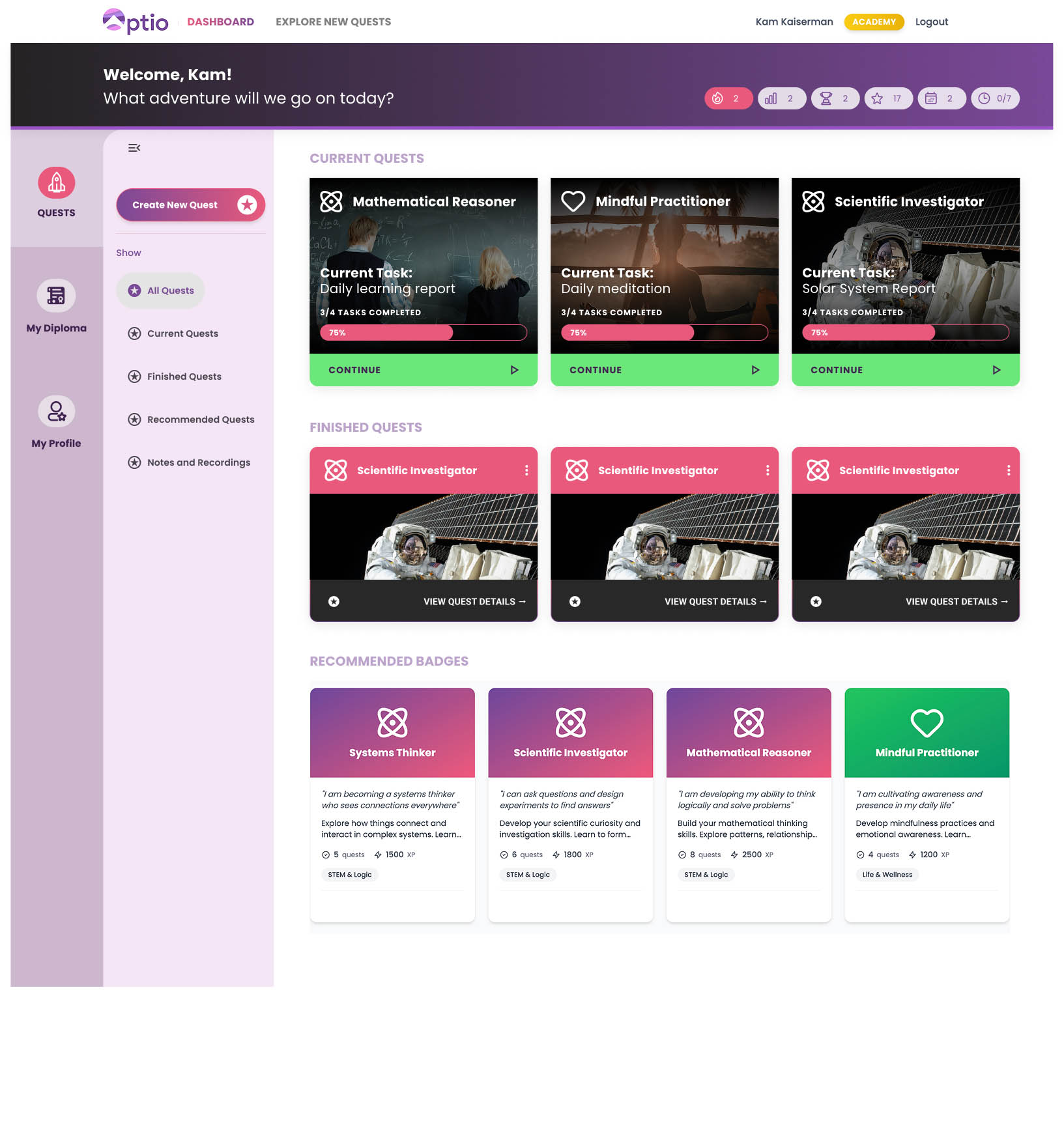This screenshot has width=1064, height=1132.
Task: Open options menu on third finished quest
Action: [x=1009, y=470]
